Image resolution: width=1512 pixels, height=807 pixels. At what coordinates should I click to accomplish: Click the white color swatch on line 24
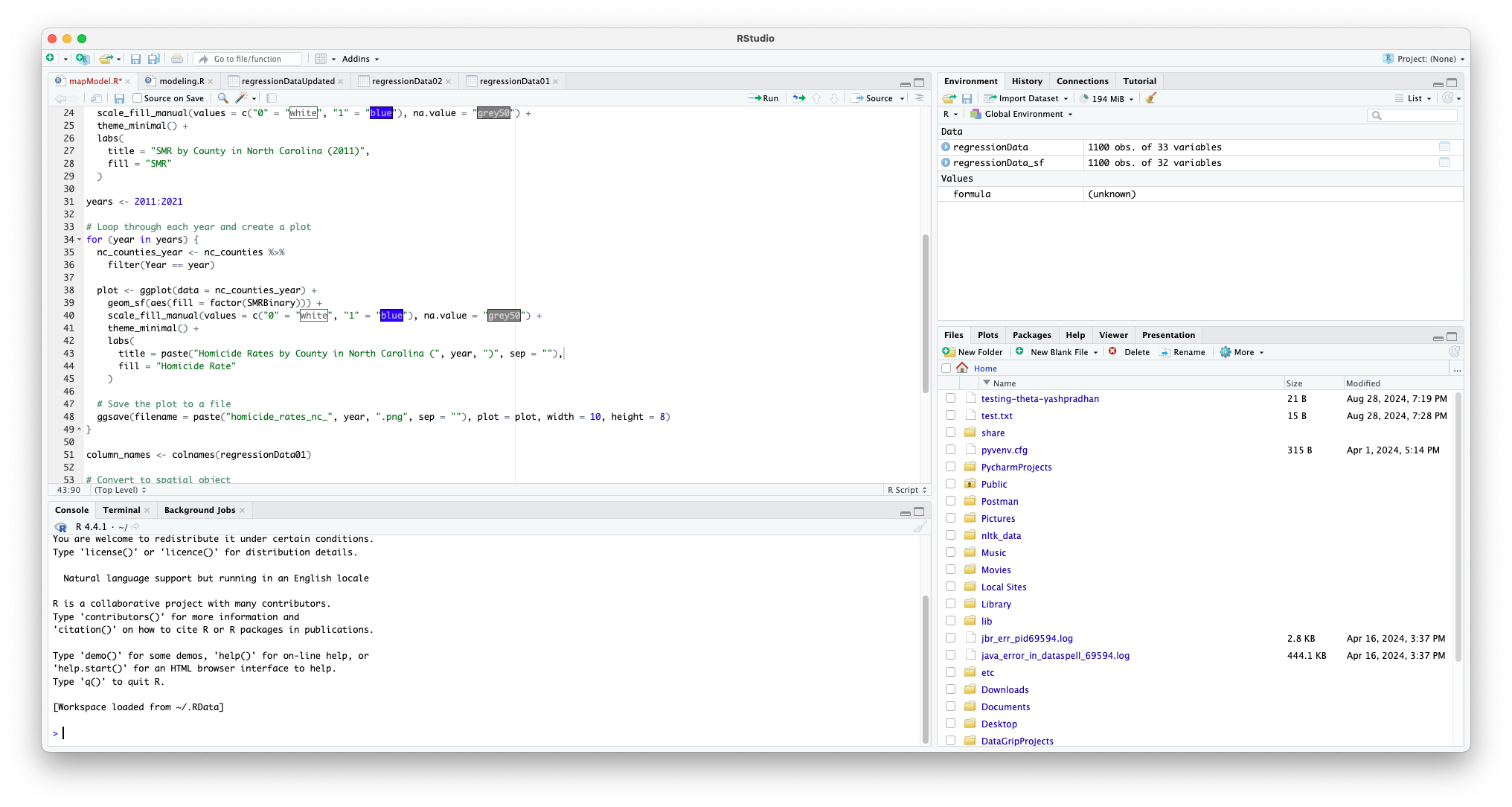pos(304,113)
